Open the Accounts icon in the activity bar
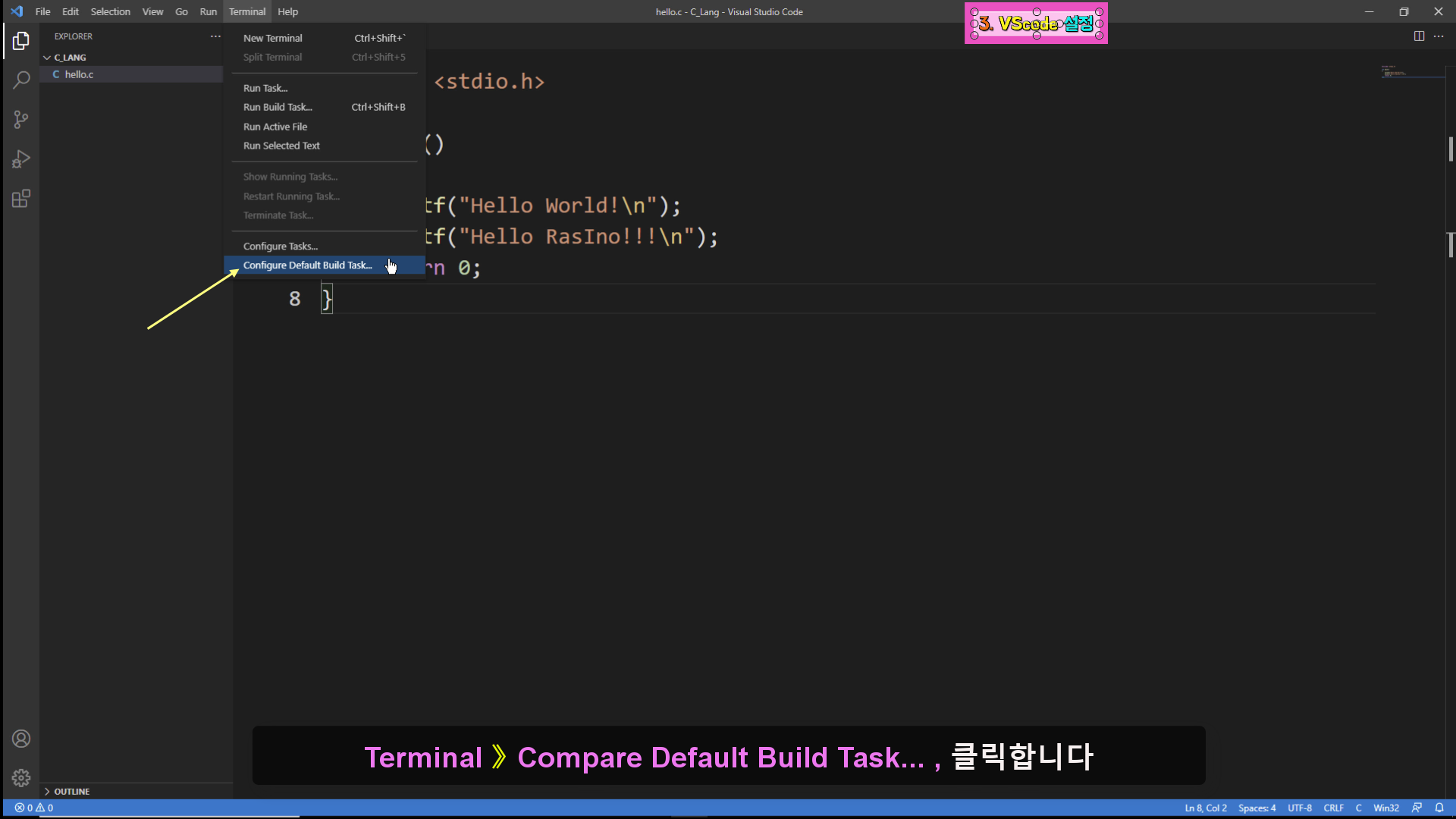 (21, 739)
